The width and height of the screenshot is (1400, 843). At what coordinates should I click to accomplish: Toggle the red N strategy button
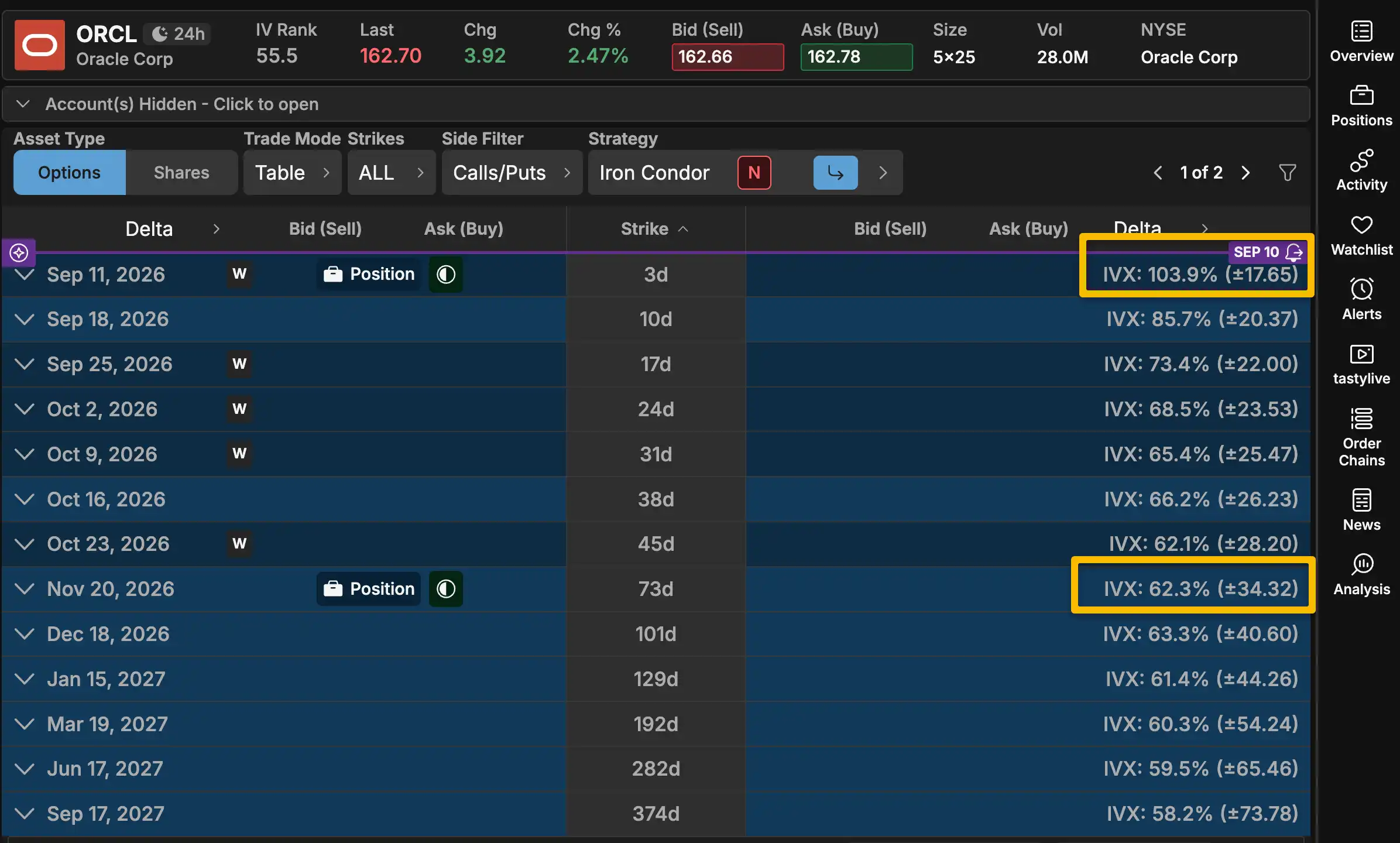(x=754, y=173)
